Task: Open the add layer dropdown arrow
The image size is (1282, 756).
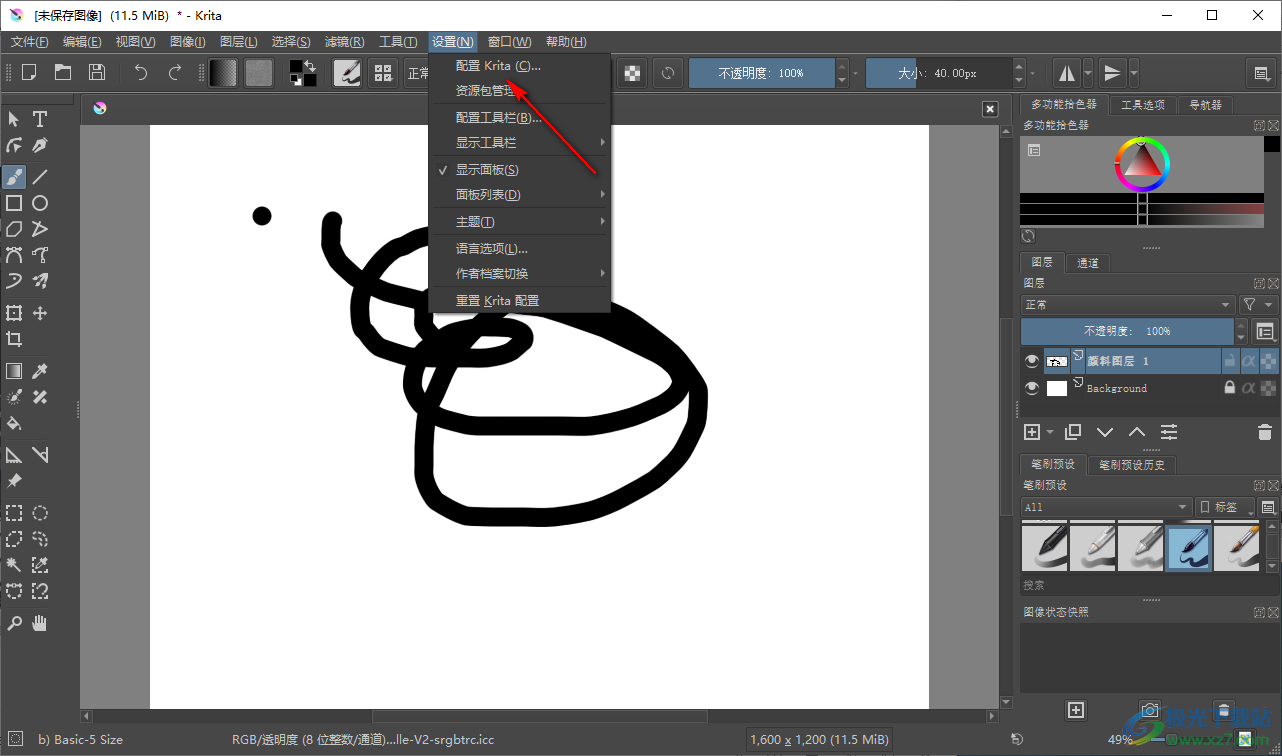Action: tap(1050, 432)
